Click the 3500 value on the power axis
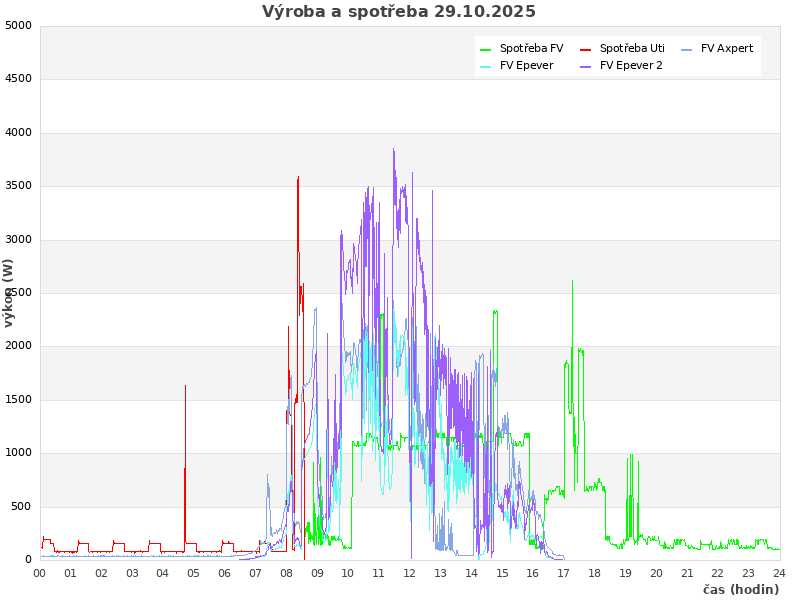800x600 pixels. (19, 186)
